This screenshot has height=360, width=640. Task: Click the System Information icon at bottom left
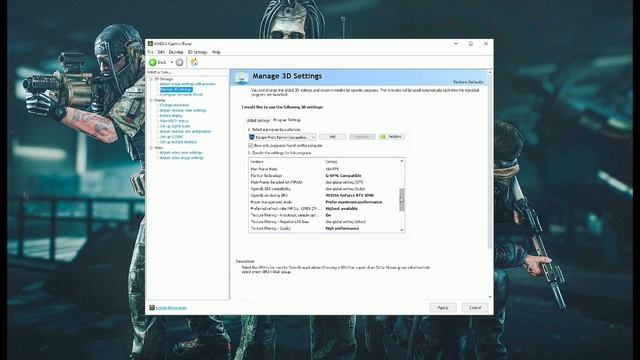(151, 307)
